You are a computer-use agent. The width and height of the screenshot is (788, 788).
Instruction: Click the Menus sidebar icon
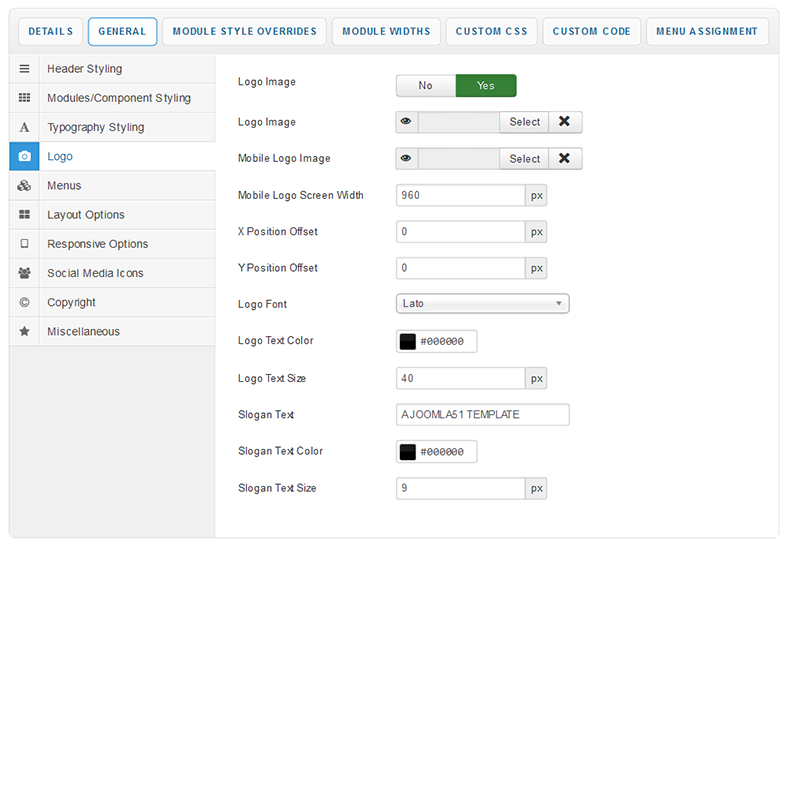click(x=25, y=186)
